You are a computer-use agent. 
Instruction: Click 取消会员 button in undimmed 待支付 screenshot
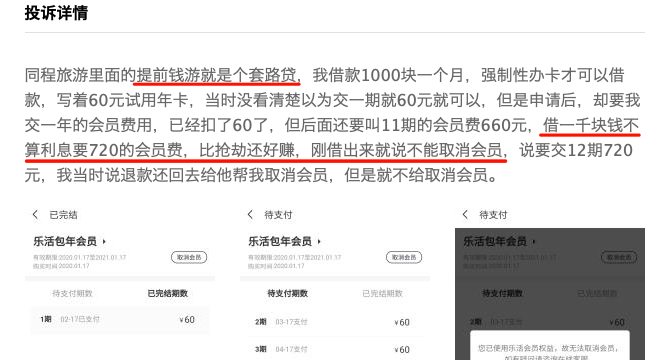[x=404, y=257]
